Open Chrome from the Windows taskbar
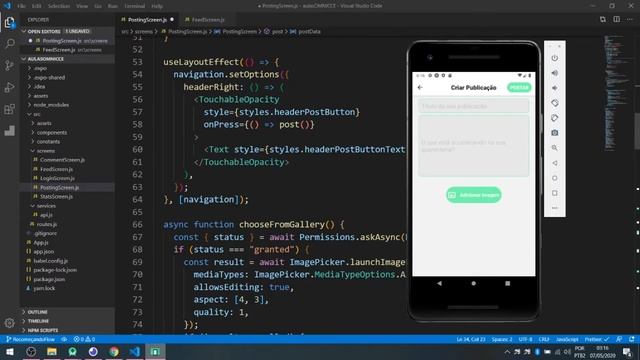 [x=114, y=352]
